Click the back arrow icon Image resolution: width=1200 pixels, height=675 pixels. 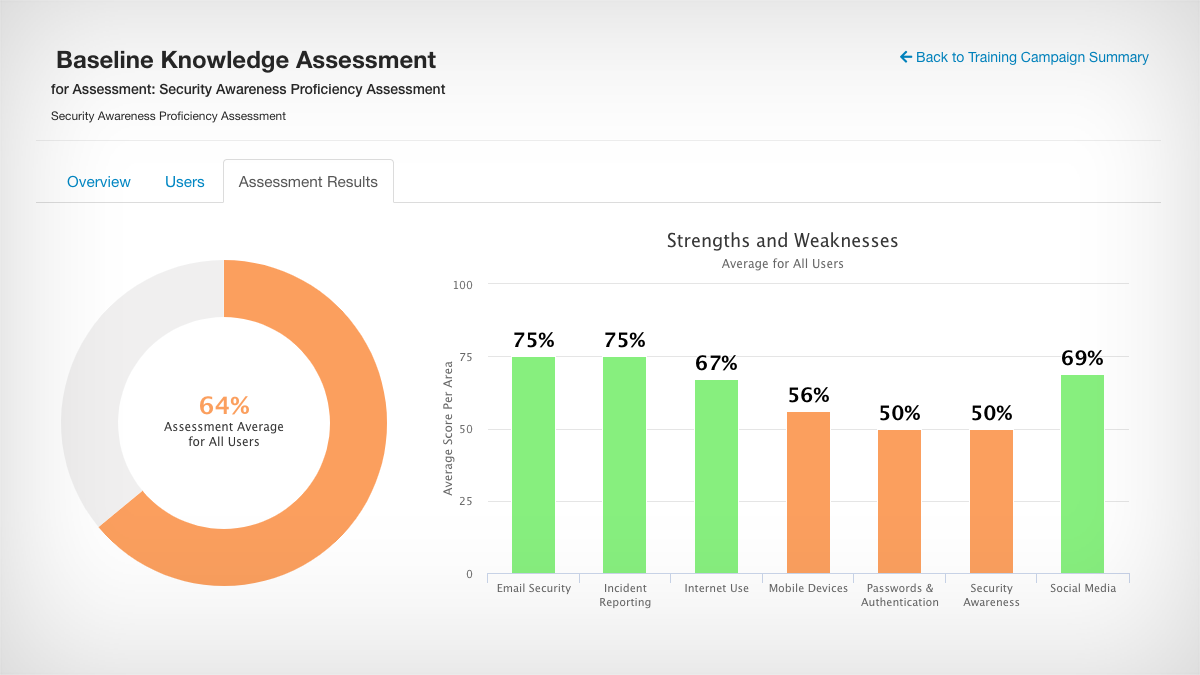[904, 57]
